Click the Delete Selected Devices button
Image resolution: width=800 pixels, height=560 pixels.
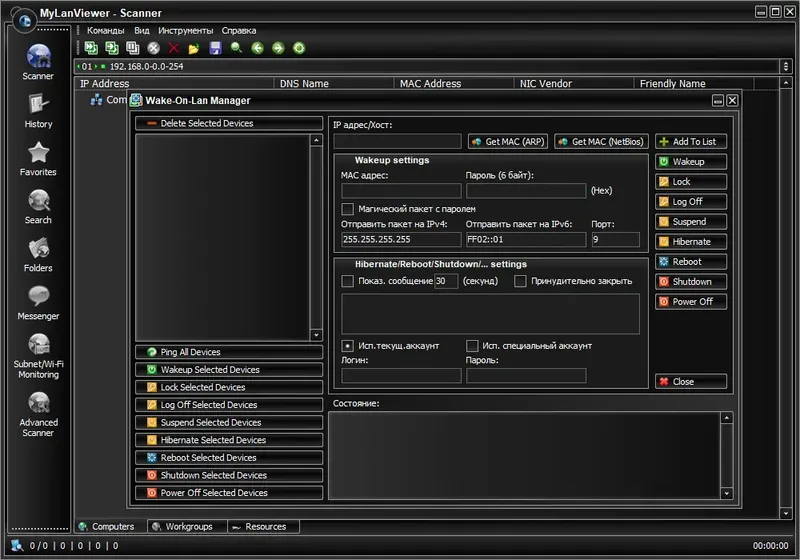tap(229, 123)
